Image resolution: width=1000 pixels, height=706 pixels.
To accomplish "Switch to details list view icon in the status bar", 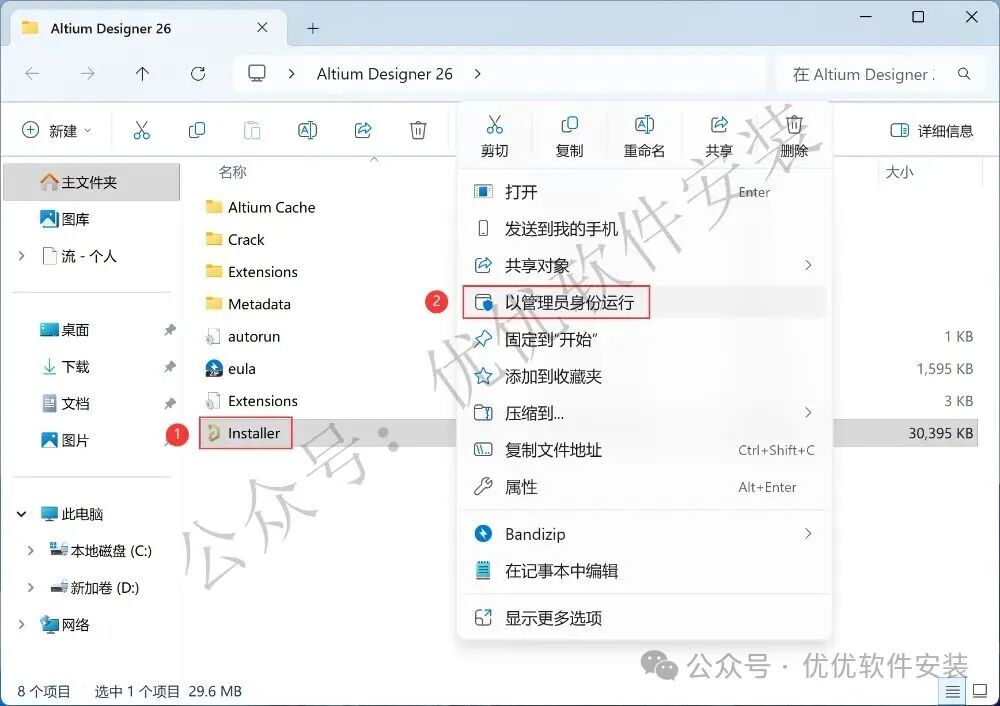I will coord(953,691).
